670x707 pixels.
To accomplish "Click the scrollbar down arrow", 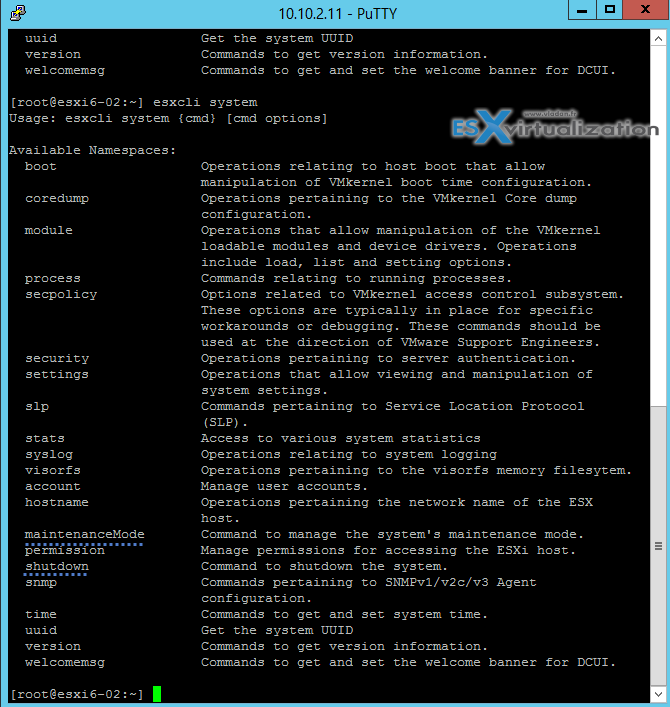I will (x=658, y=694).
